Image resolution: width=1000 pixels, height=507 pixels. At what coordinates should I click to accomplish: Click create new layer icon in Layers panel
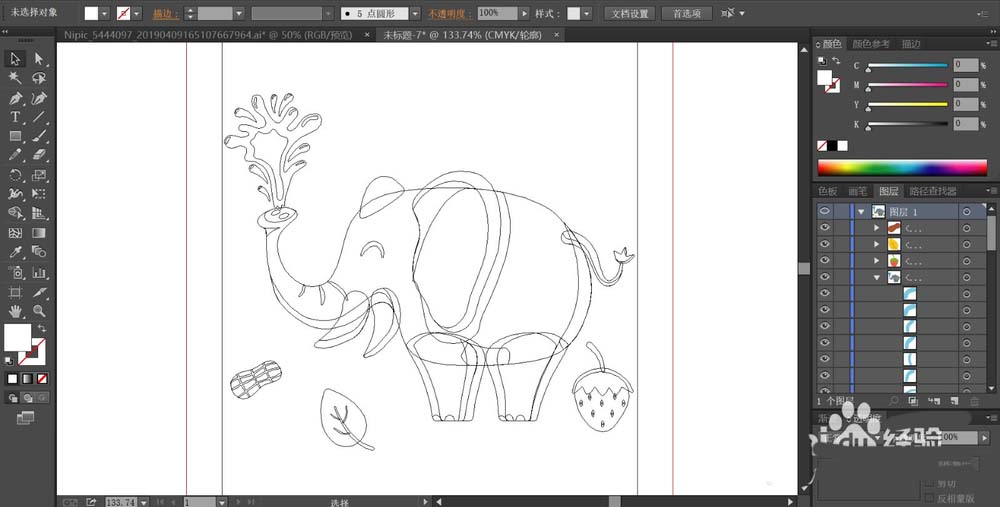point(954,401)
